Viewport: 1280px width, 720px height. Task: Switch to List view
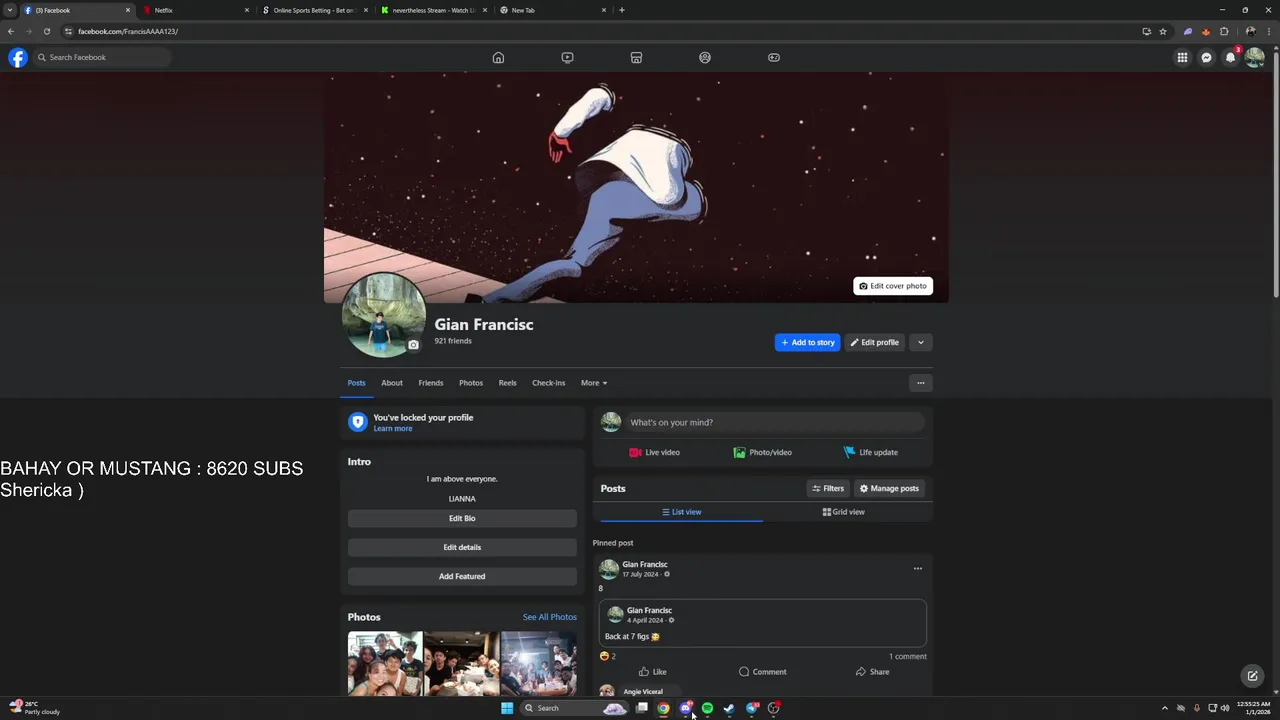click(681, 512)
